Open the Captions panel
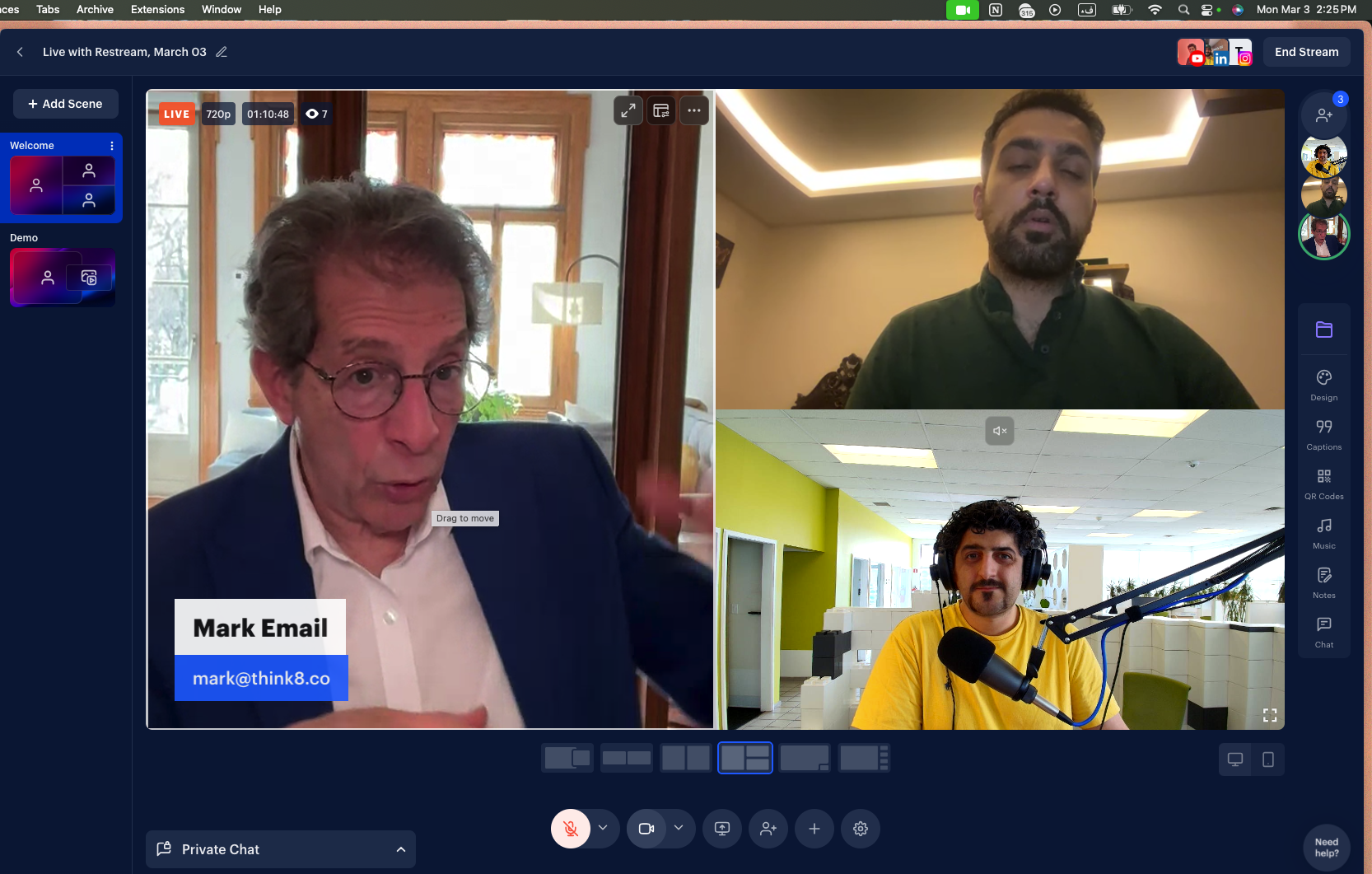Screen dimensions: 1372x874 pos(1324,434)
